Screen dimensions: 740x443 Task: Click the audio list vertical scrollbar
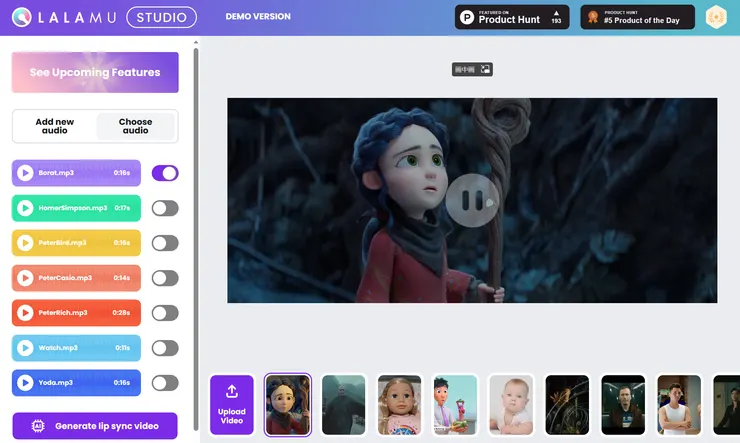[196, 238]
